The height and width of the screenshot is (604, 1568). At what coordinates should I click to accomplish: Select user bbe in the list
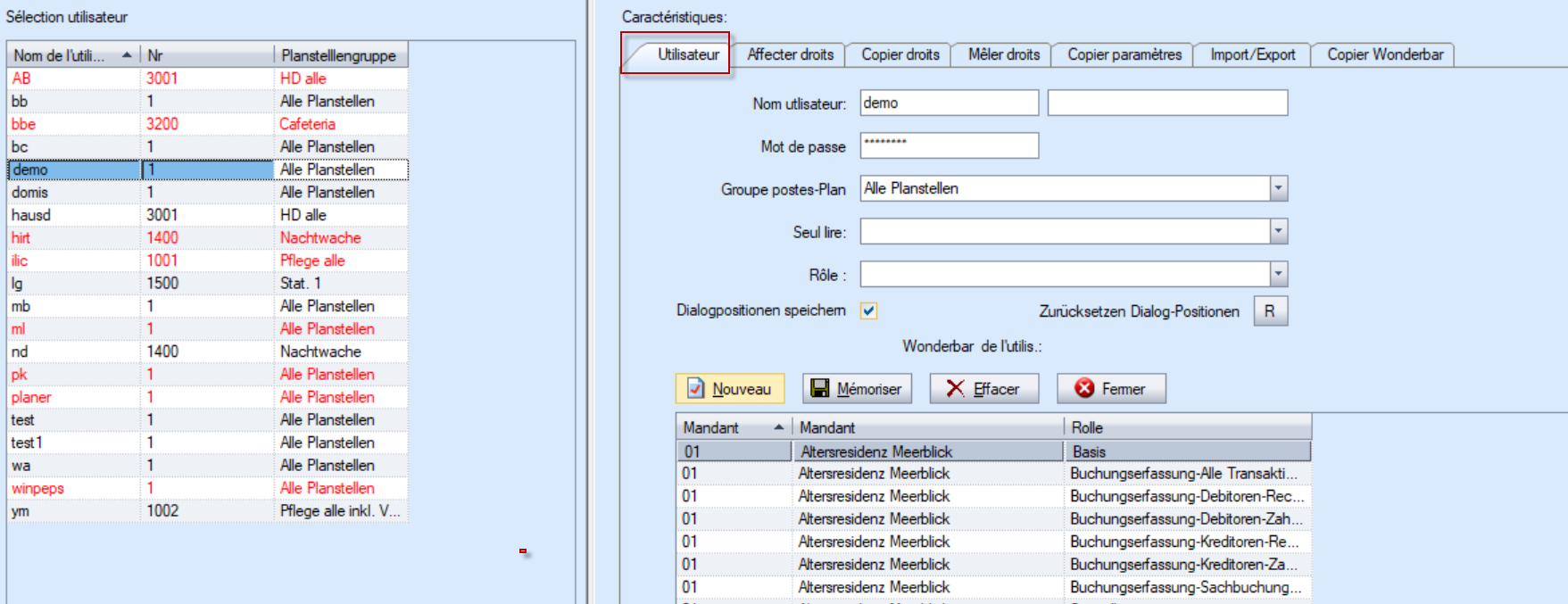click(x=207, y=124)
